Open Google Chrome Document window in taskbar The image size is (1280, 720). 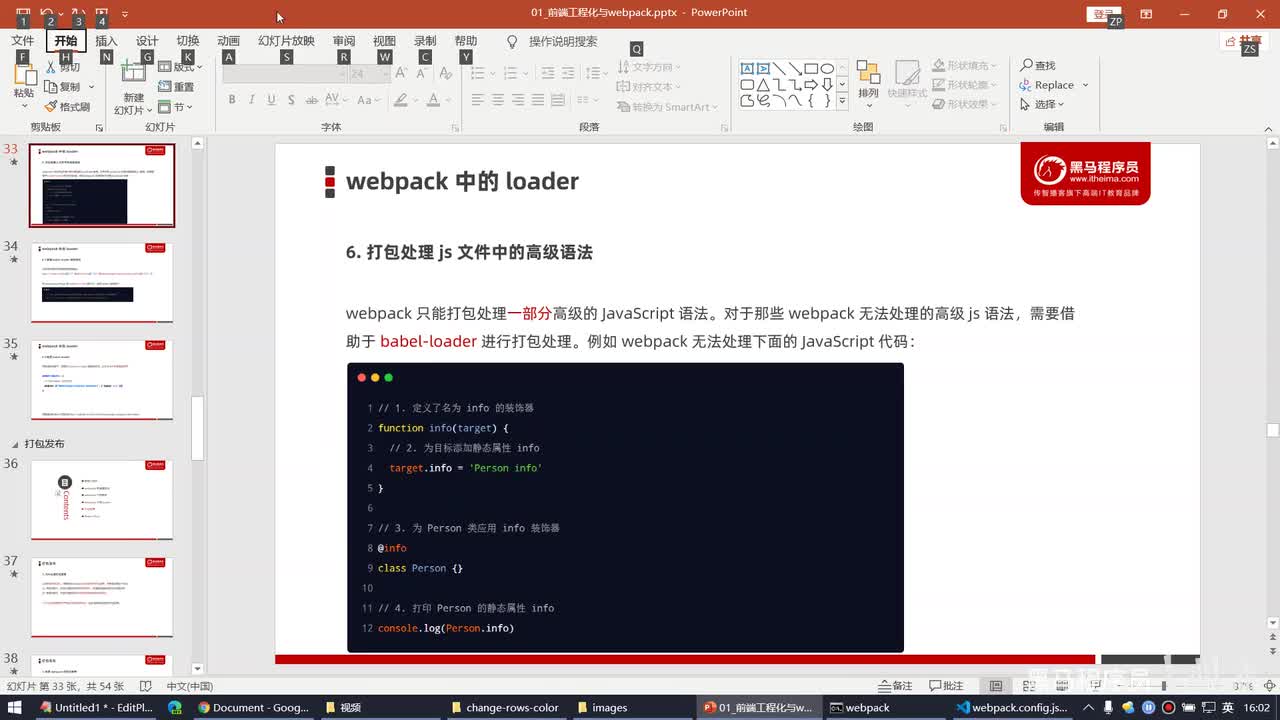coord(253,707)
